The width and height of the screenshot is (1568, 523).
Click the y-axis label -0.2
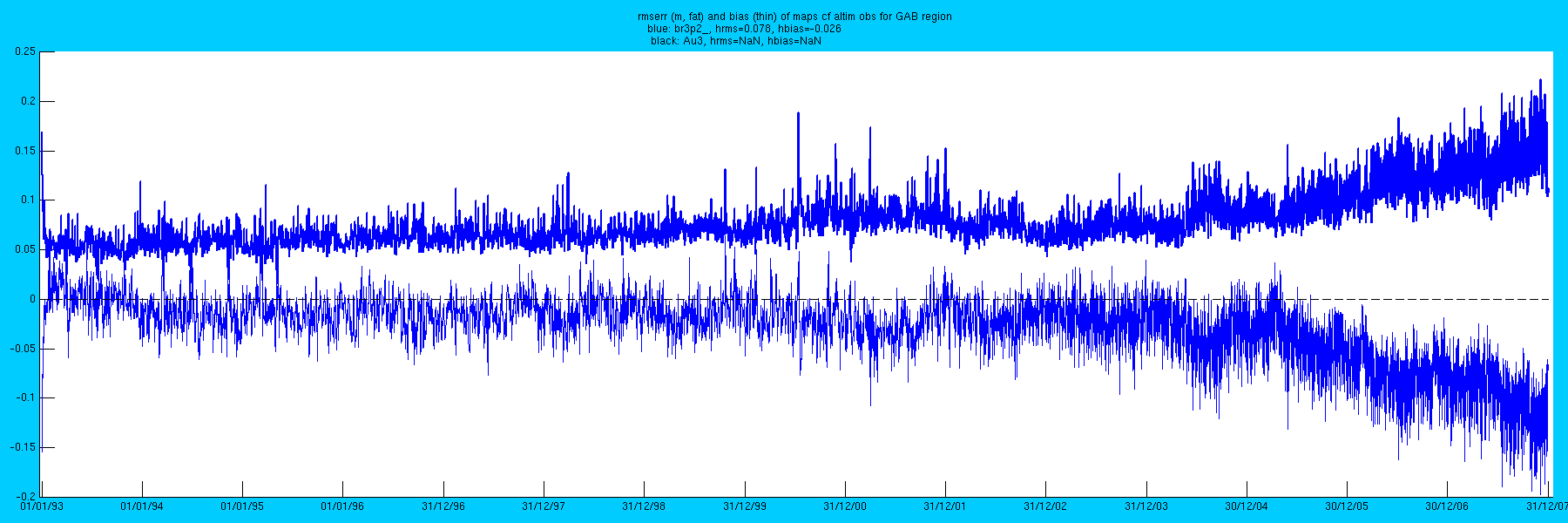pos(26,496)
